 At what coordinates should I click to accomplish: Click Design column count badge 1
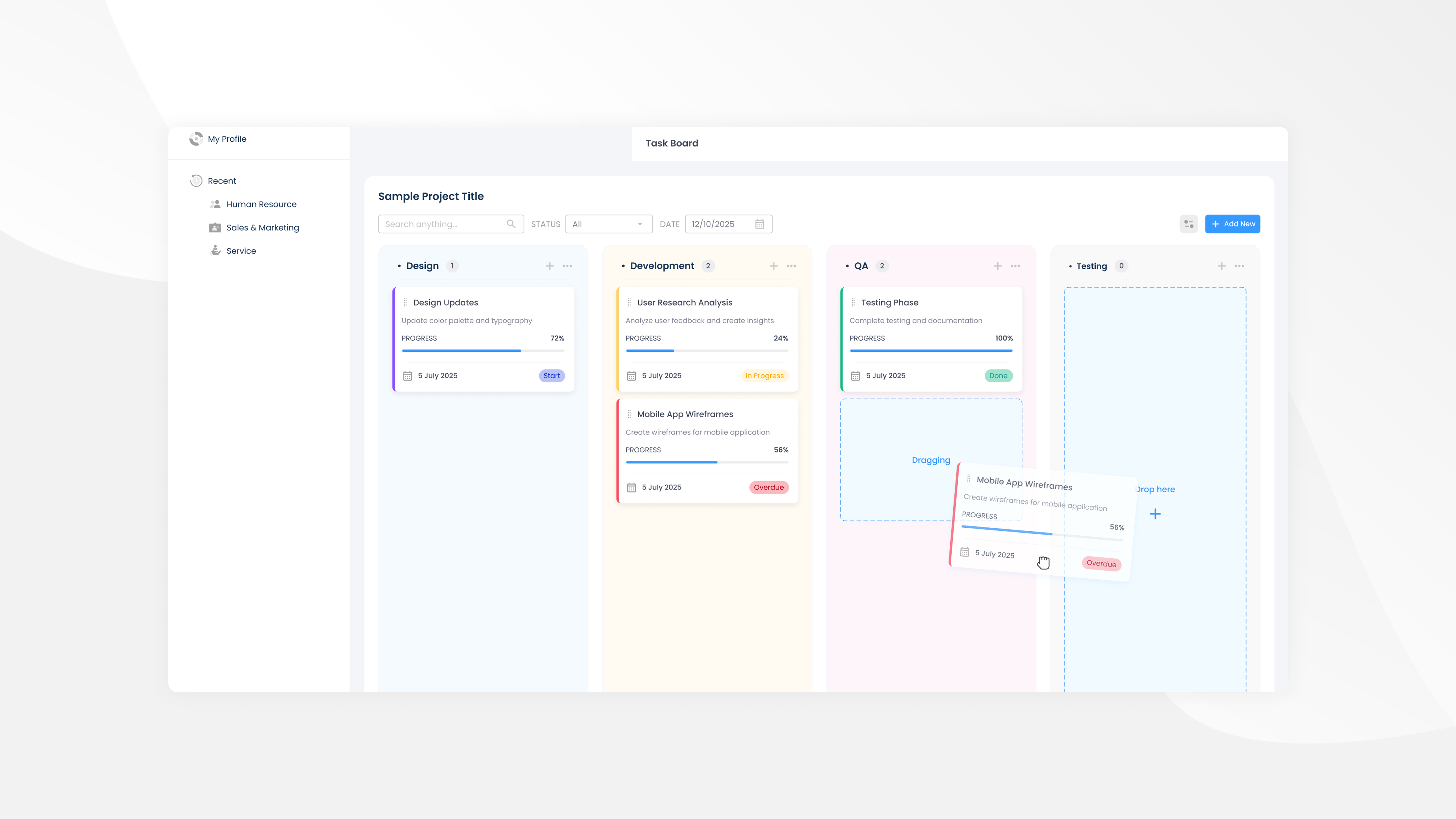pyautogui.click(x=452, y=266)
